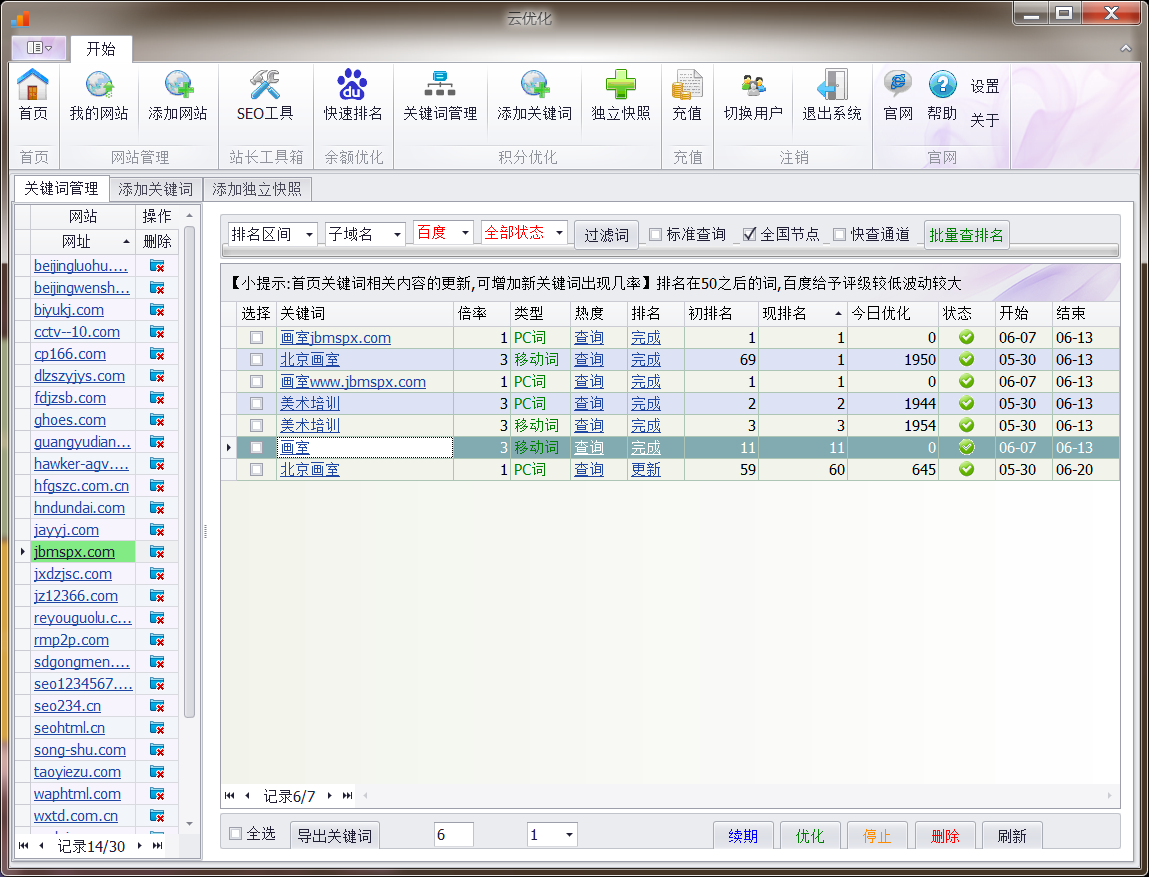This screenshot has height=877, width=1149.
Task: Tick the 全选 select-all checkbox
Action: pyautogui.click(x=236, y=834)
